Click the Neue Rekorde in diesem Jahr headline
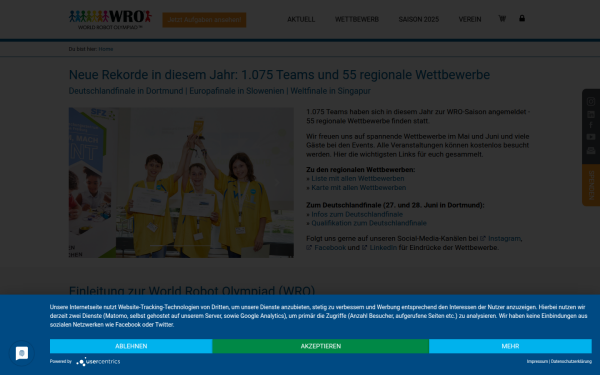The width and height of the screenshot is (600, 375). 279,75
